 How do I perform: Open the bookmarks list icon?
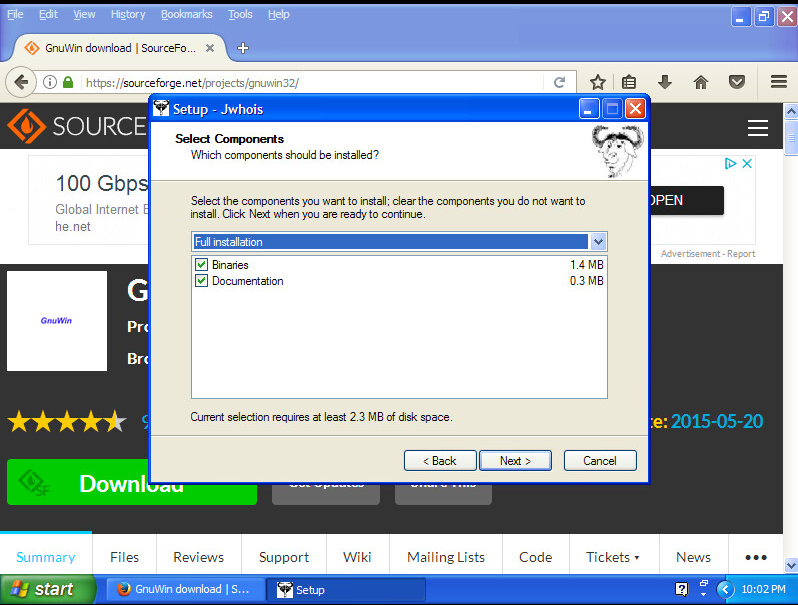(x=629, y=82)
